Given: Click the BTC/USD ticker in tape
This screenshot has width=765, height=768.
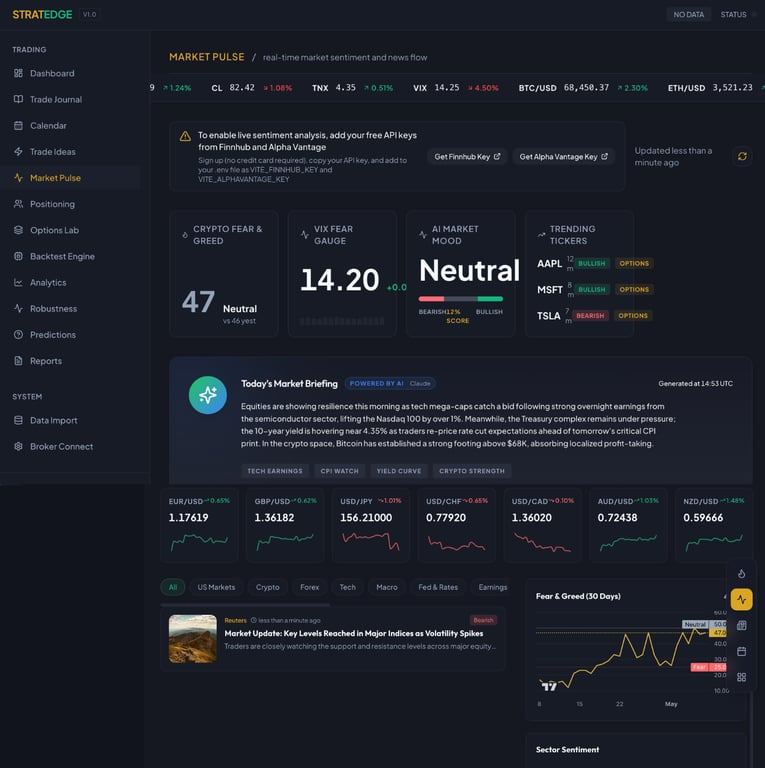Looking at the screenshot, I should tap(583, 88).
